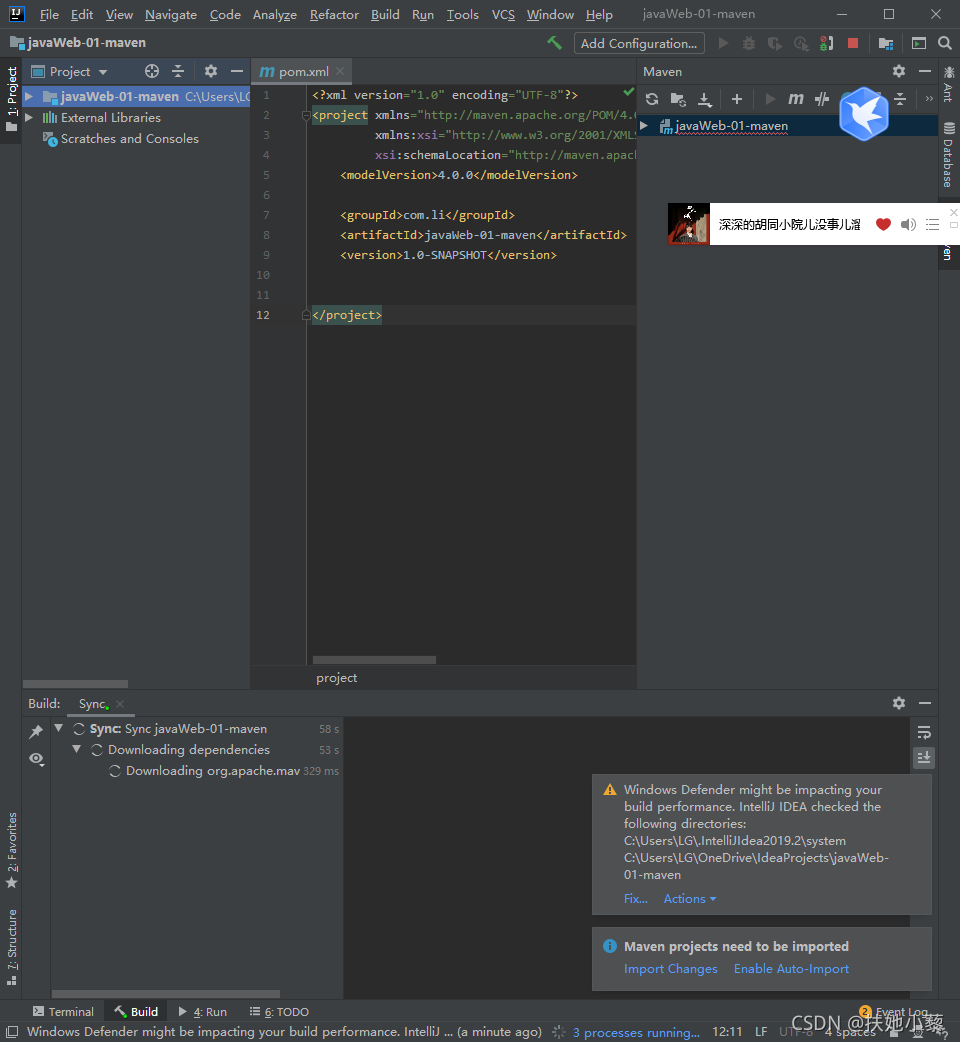Fold the project tag in gutter
Viewport: 960px width, 1042px height.
[x=306, y=116]
